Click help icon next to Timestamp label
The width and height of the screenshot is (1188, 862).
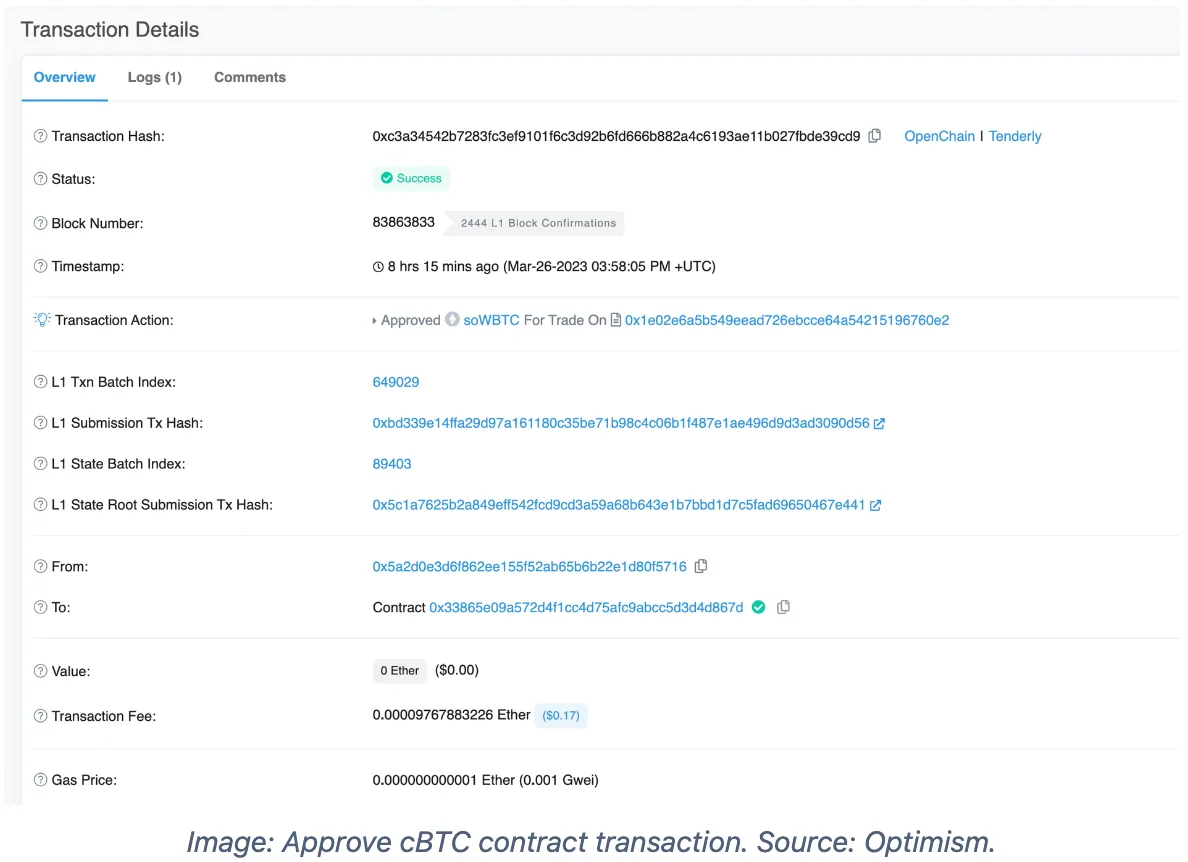coord(40,266)
